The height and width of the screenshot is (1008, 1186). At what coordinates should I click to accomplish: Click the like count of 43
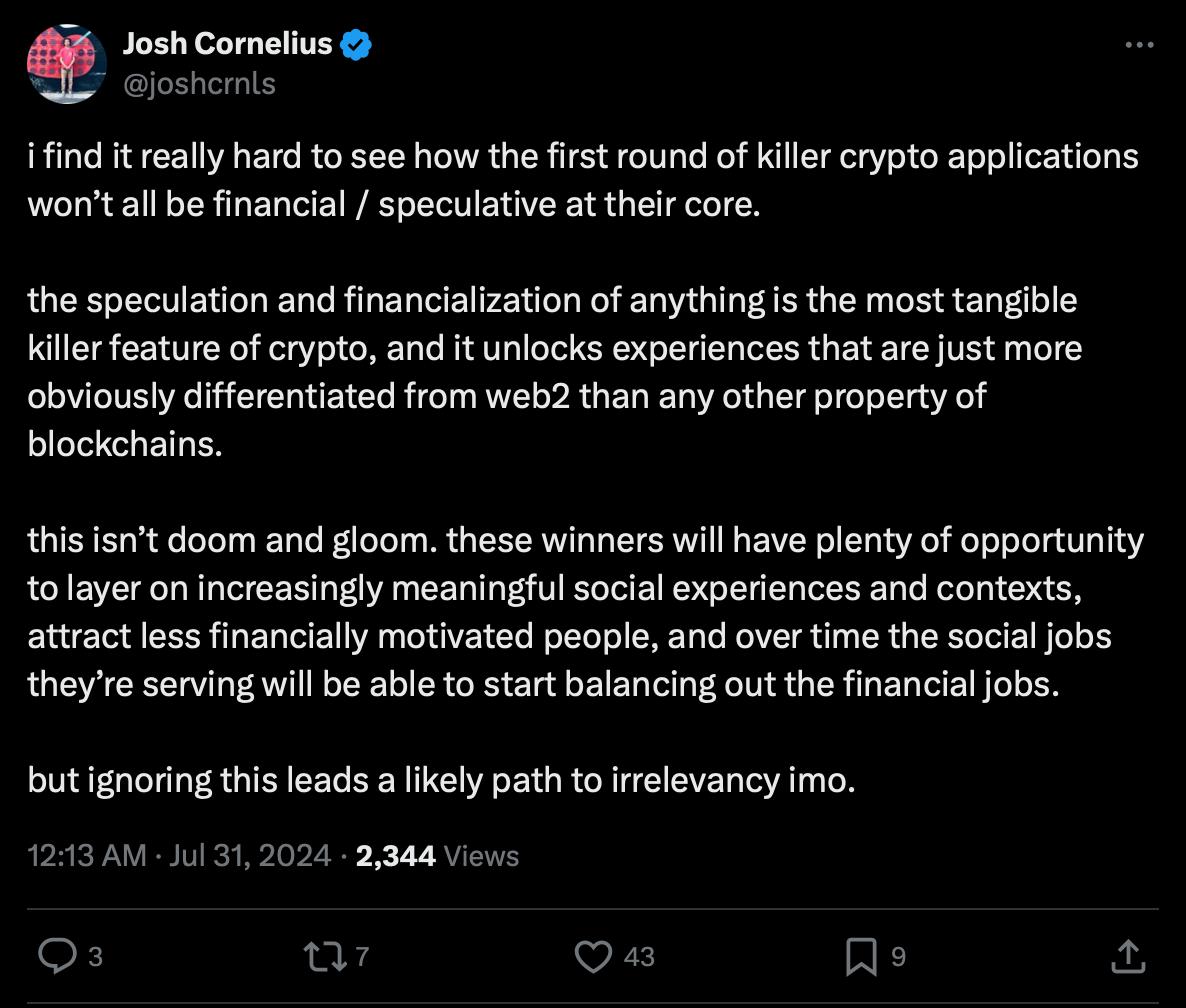coord(639,957)
